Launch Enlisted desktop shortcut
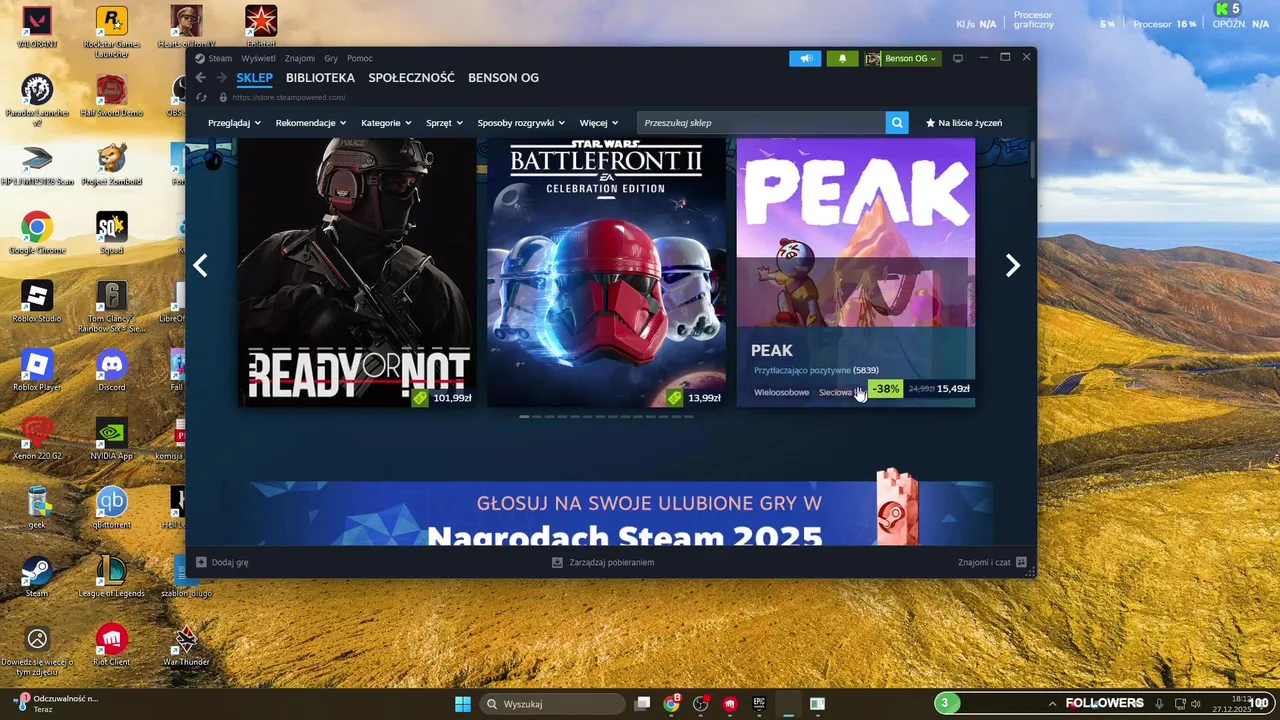Screen dimensions: 1280x720 pos(261,27)
